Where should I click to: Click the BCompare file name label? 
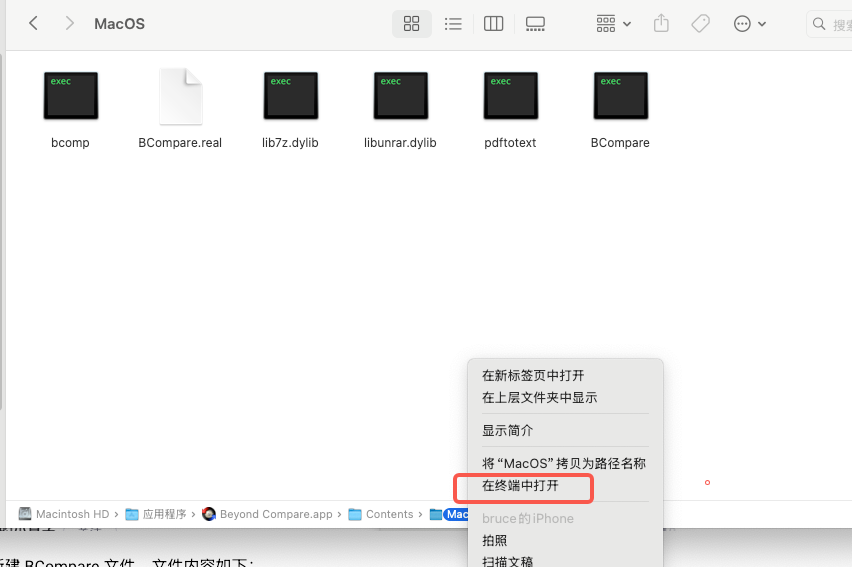[x=620, y=142]
